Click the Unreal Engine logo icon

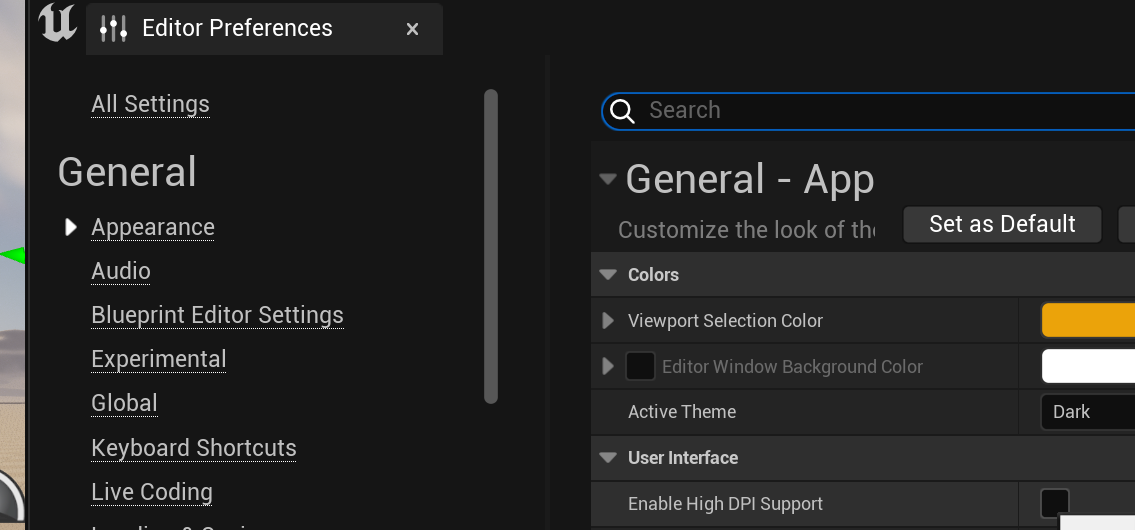pyautogui.click(x=58, y=25)
